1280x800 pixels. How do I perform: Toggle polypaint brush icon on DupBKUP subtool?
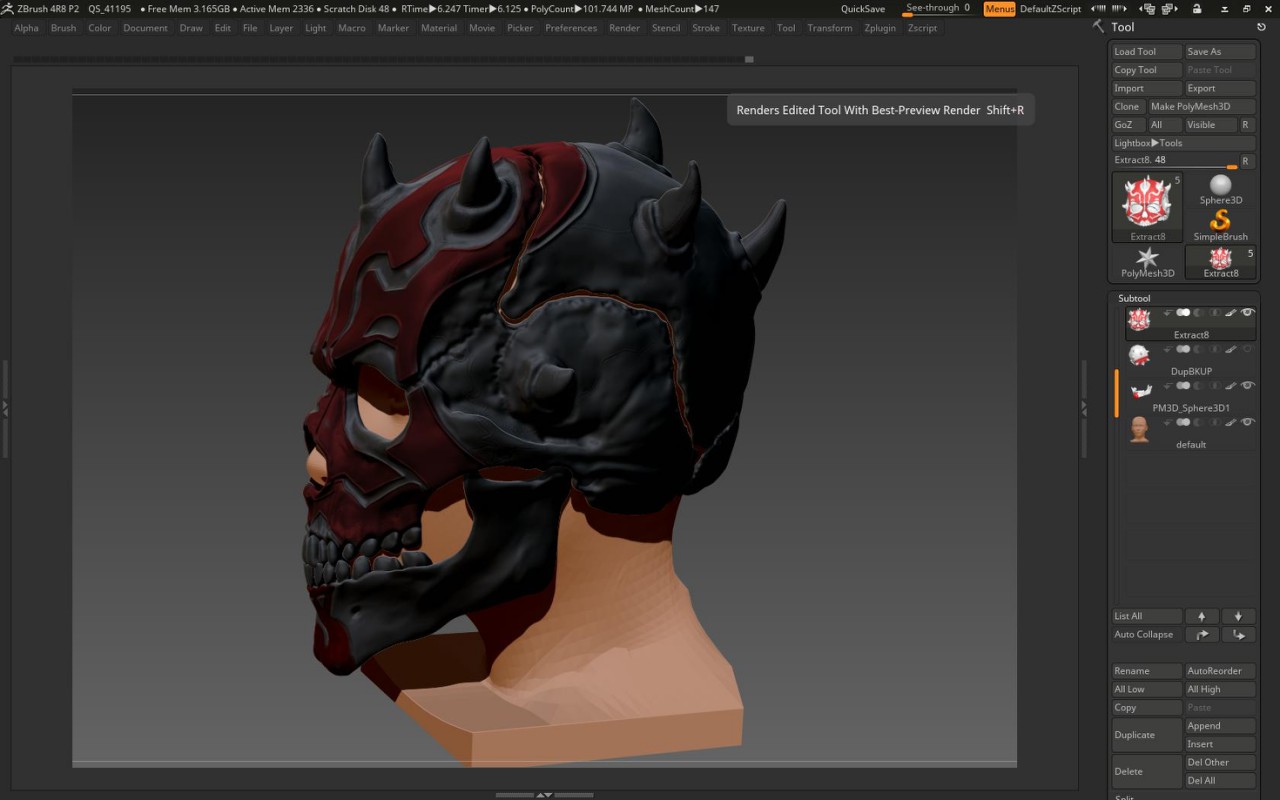[x=1231, y=349]
